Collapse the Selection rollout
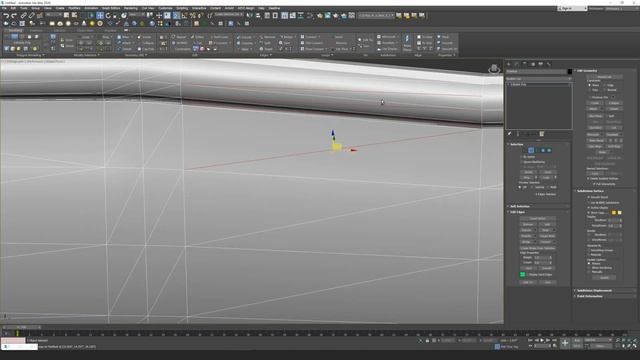 click(x=516, y=144)
